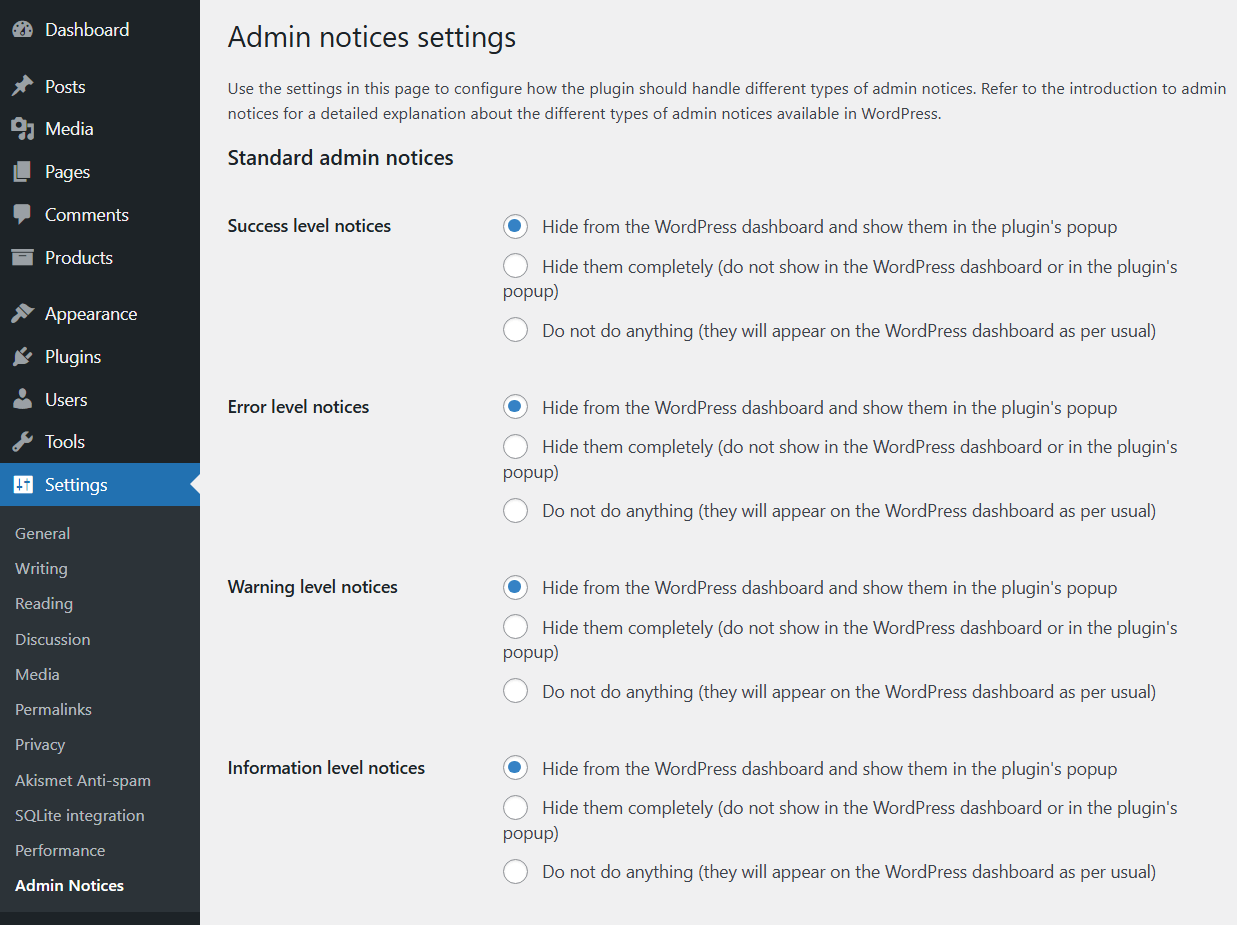Image resolution: width=1237 pixels, height=925 pixels.
Task: Open Performance settings submenu
Action: 60,851
